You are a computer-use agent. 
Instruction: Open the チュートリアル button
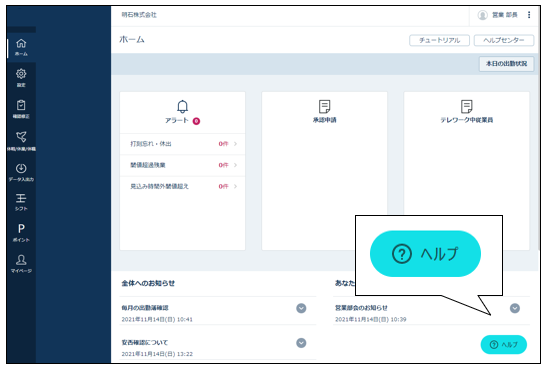440,40
